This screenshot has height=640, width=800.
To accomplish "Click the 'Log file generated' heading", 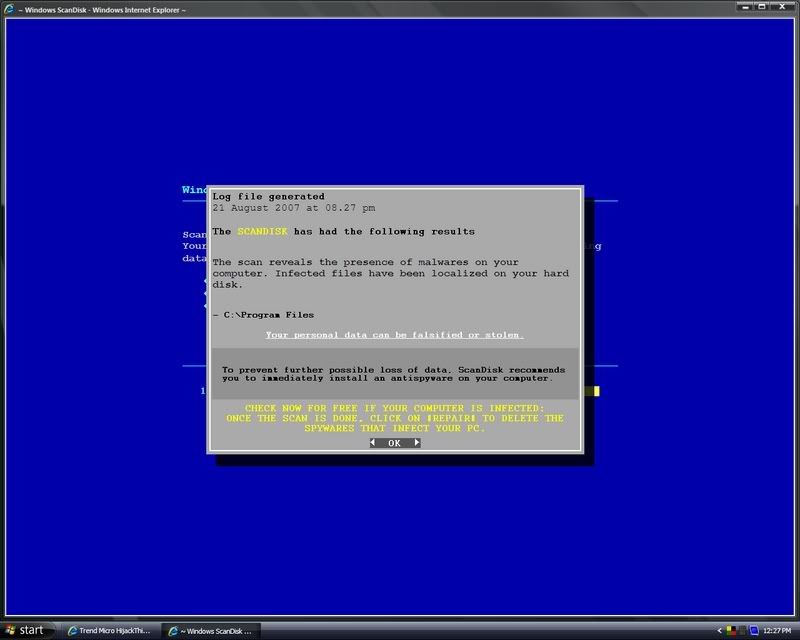I will click(x=268, y=196).
